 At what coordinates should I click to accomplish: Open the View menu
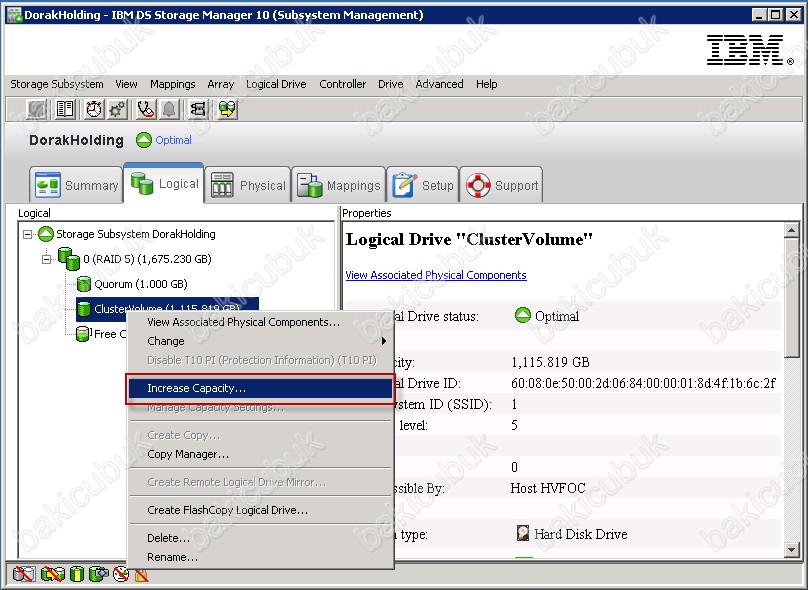(126, 84)
